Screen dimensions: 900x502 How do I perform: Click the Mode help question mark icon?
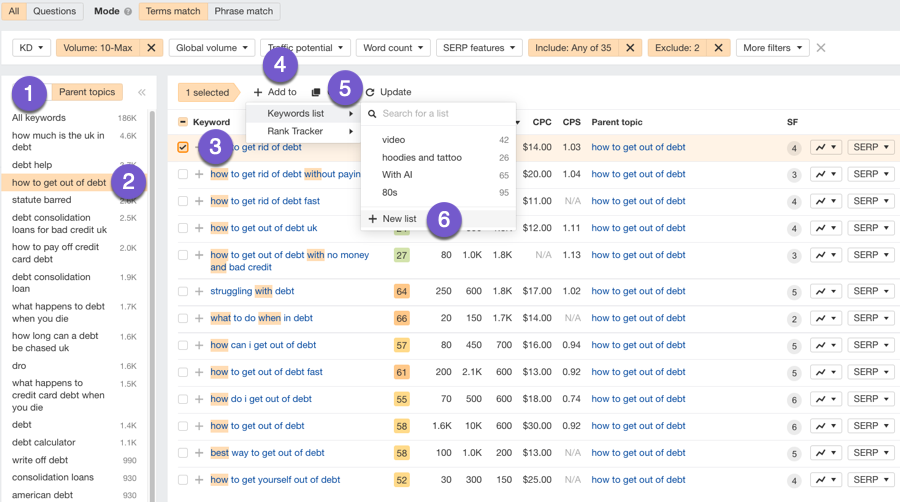[x=128, y=12]
